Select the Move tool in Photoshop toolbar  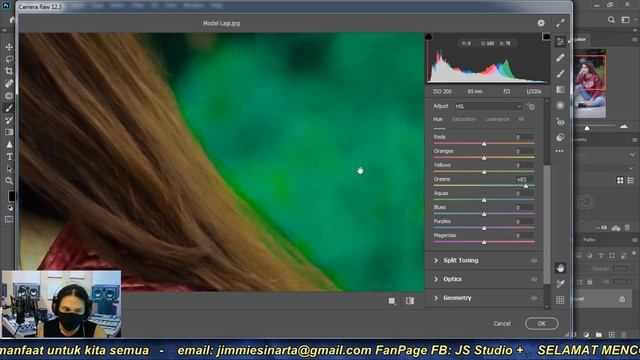[x=9, y=47]
